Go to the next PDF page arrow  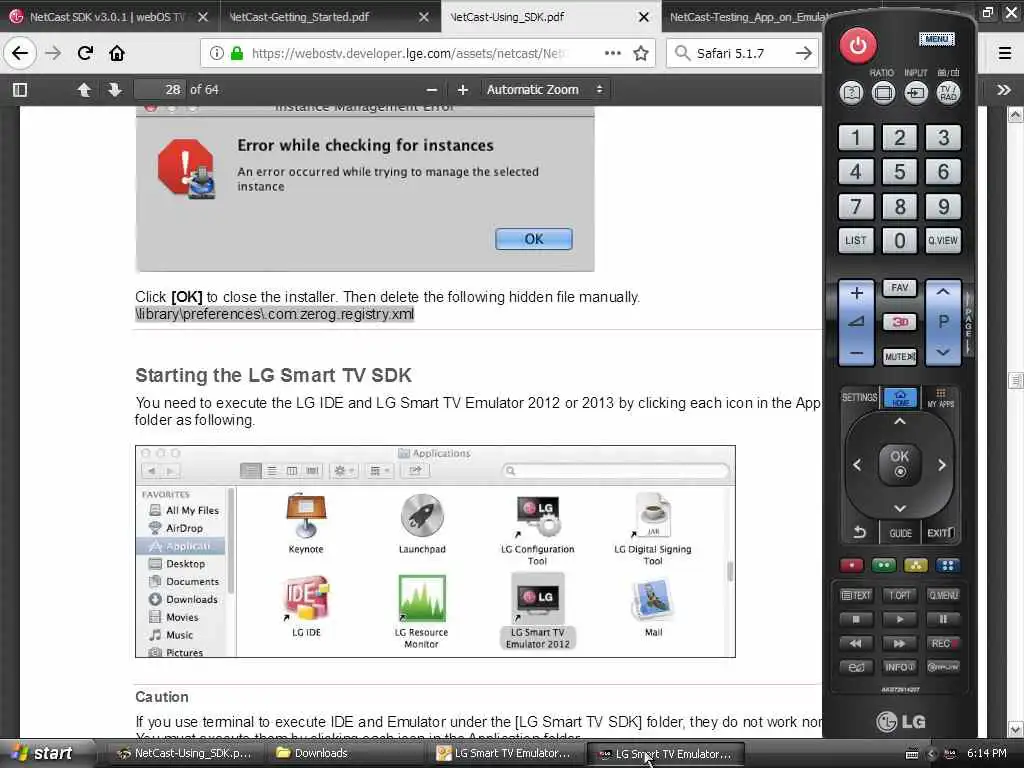point(115,89)
